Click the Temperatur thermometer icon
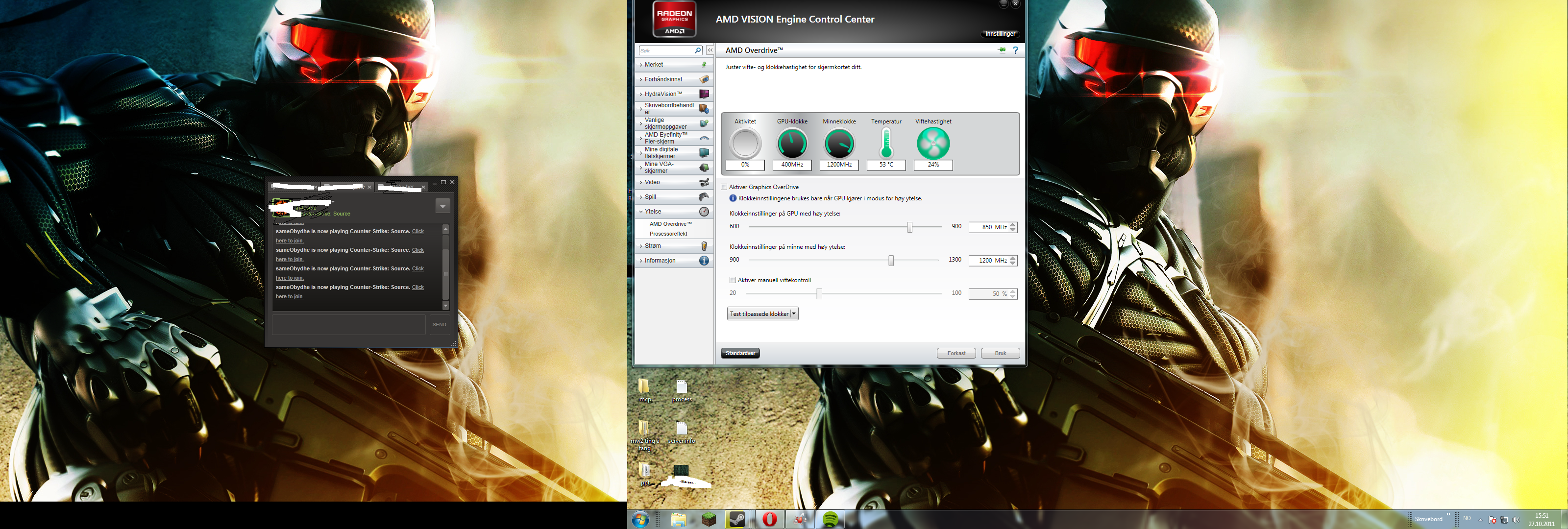This screenshot has height=529, width=1568. (x=886, y=144)
